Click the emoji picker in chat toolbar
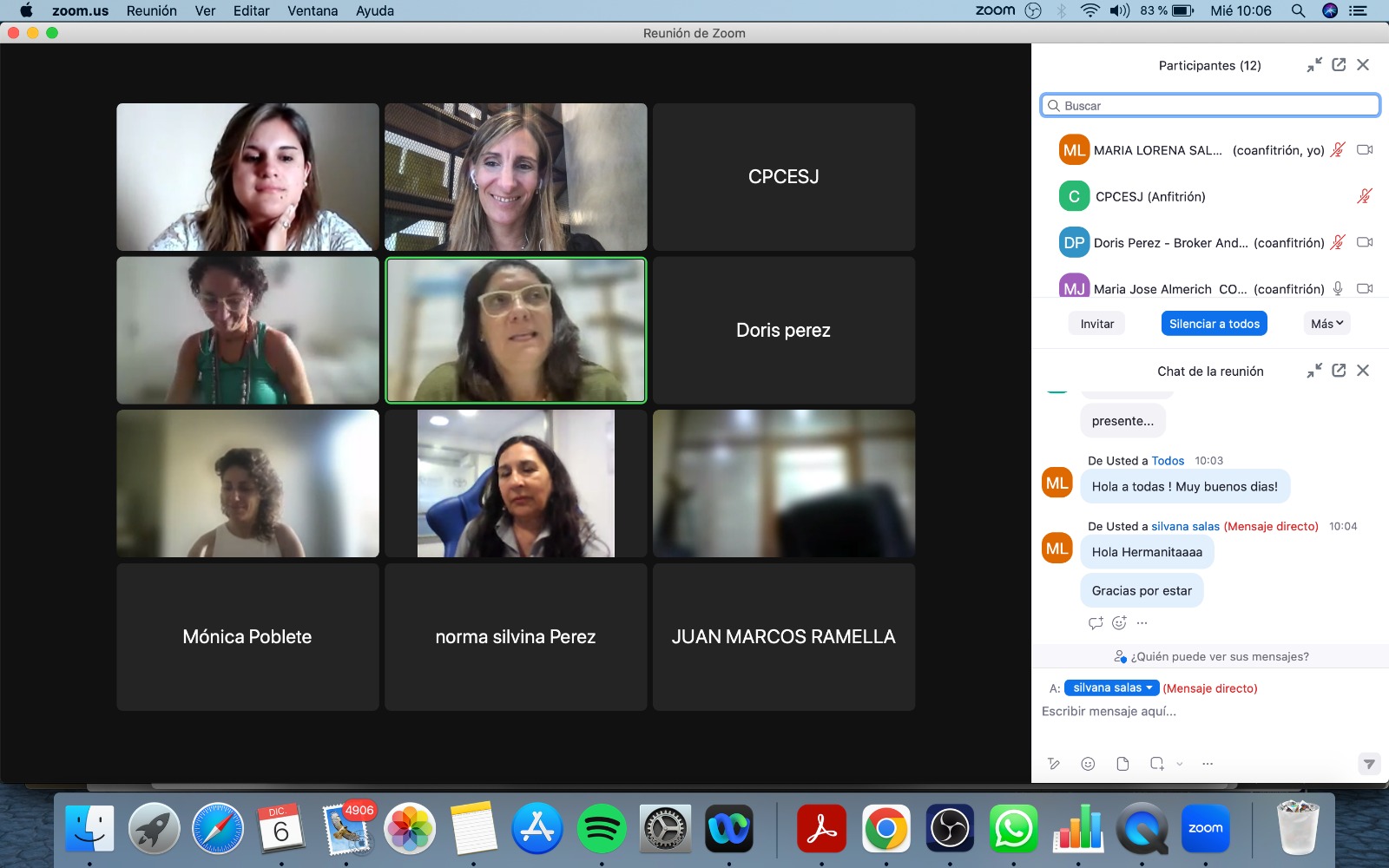This screenshot has width=1389, height=868. click(x=1088, y=764)
